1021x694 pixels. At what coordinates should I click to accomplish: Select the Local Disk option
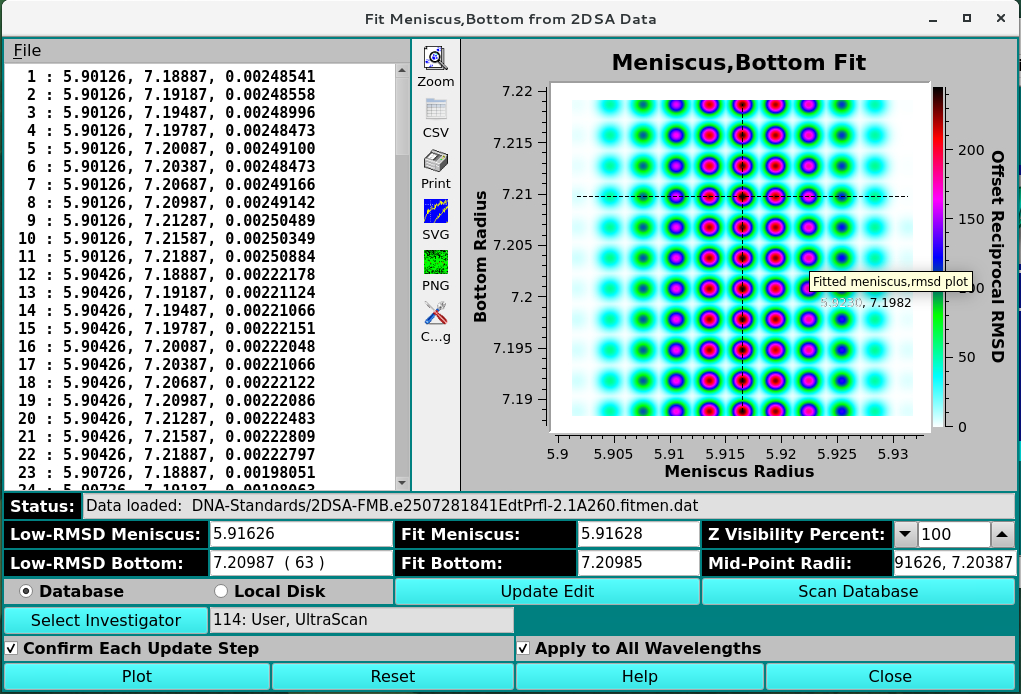pos(221,591)
